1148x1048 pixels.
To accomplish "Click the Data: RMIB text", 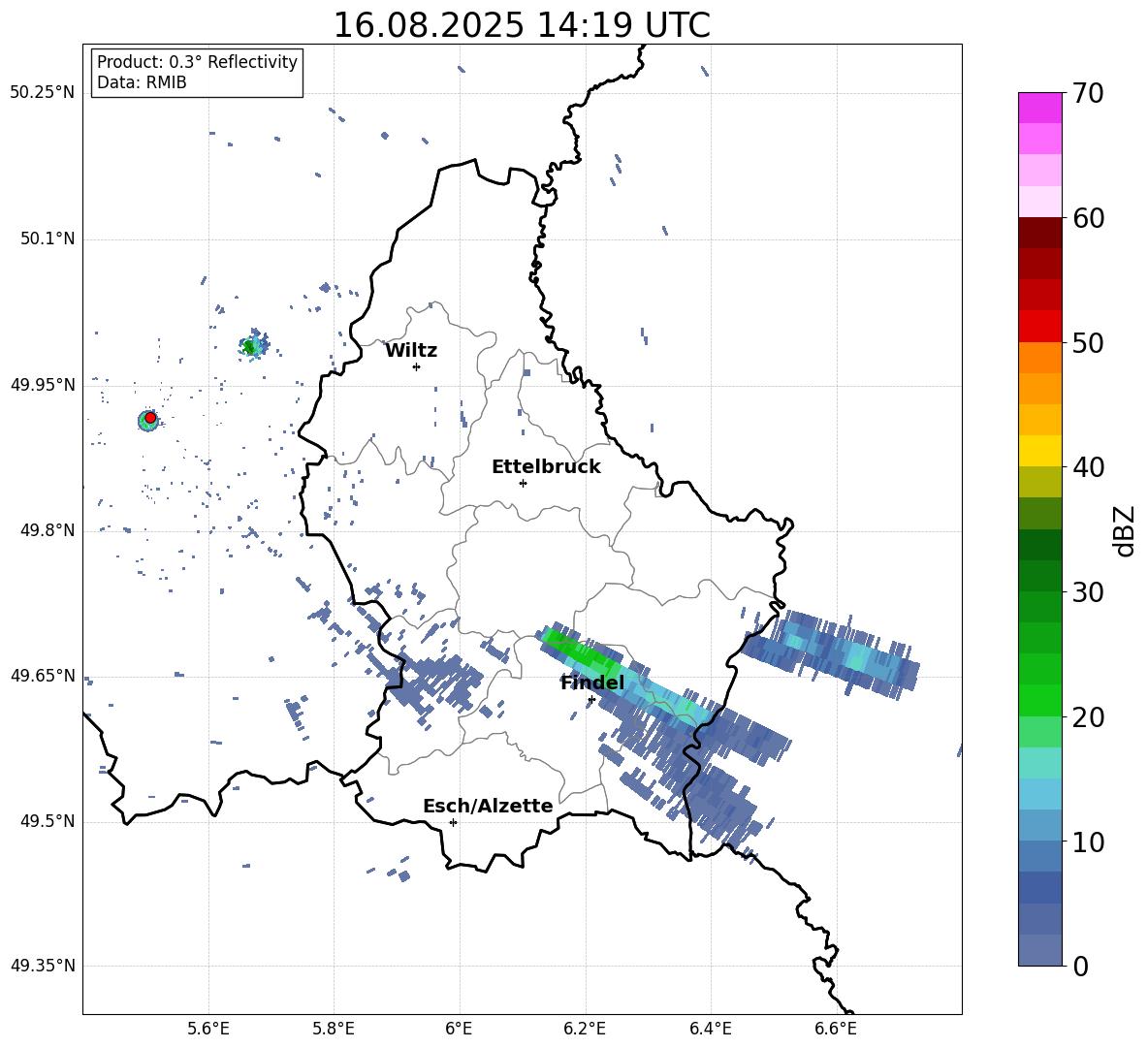I will point(142,82).
